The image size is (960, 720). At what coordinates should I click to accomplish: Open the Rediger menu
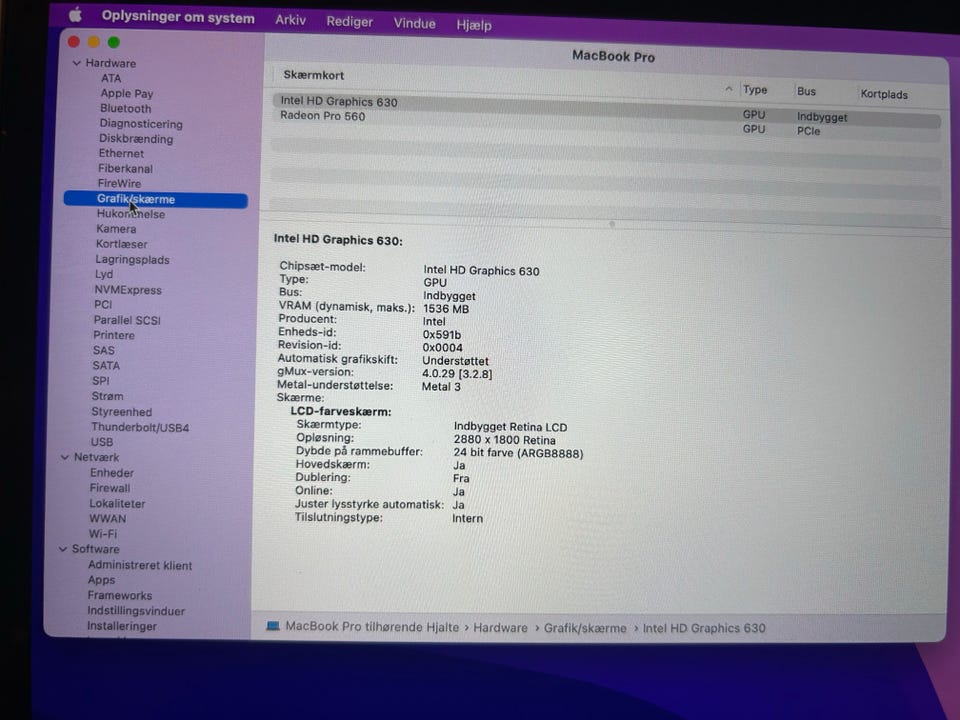pyautogui.click(x=349, y=22)
